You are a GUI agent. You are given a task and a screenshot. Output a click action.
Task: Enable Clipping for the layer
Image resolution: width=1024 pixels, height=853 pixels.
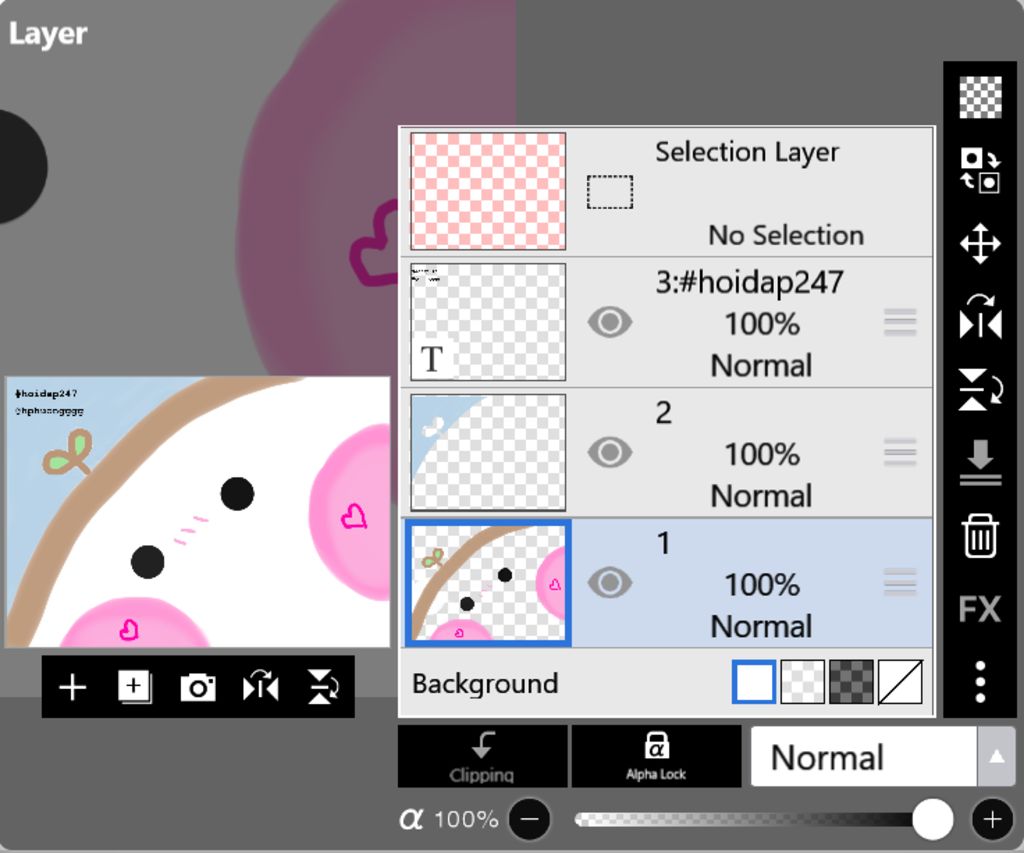483,756
